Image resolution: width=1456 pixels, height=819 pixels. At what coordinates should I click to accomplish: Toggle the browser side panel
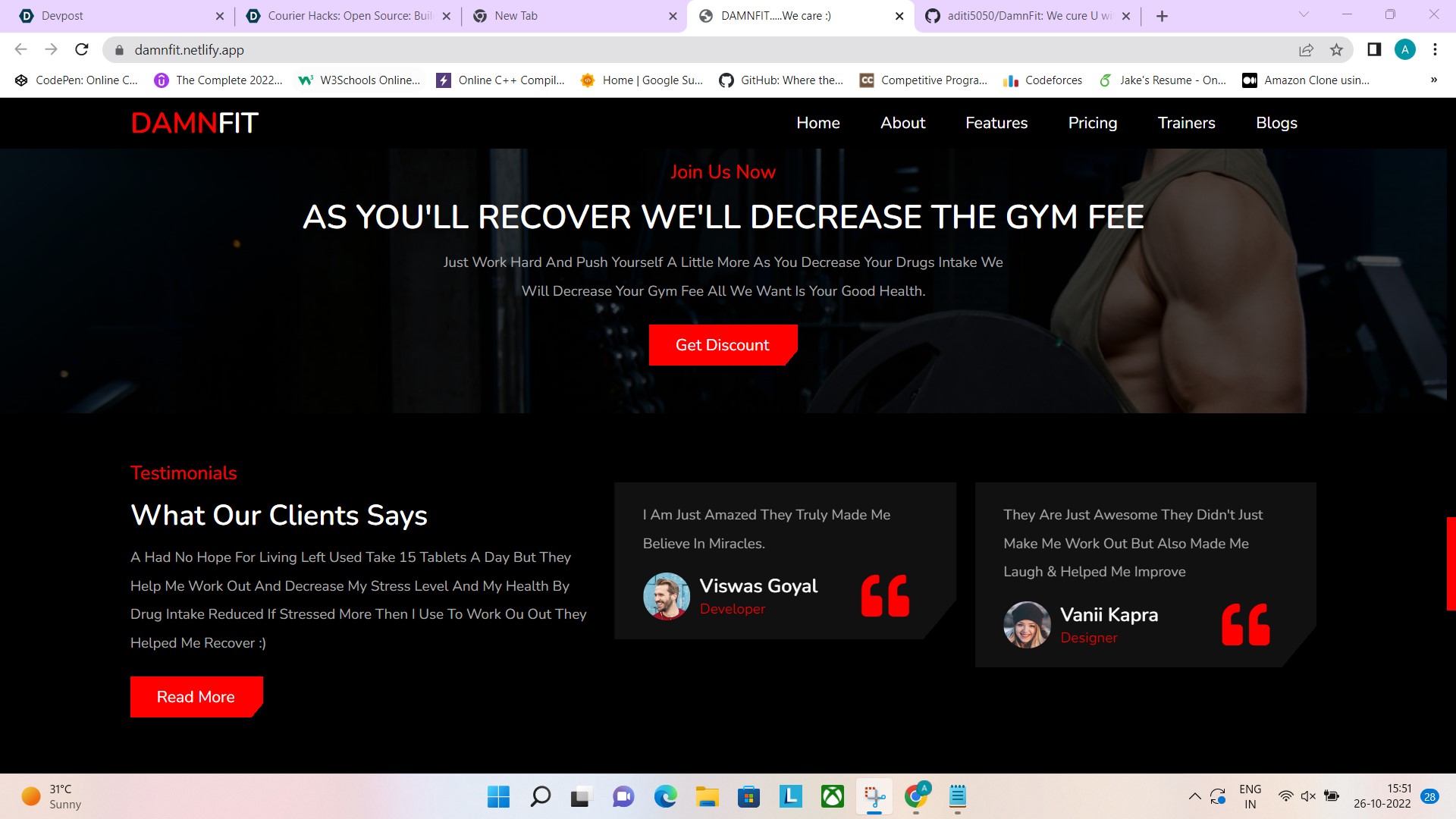pos(1373,50)
